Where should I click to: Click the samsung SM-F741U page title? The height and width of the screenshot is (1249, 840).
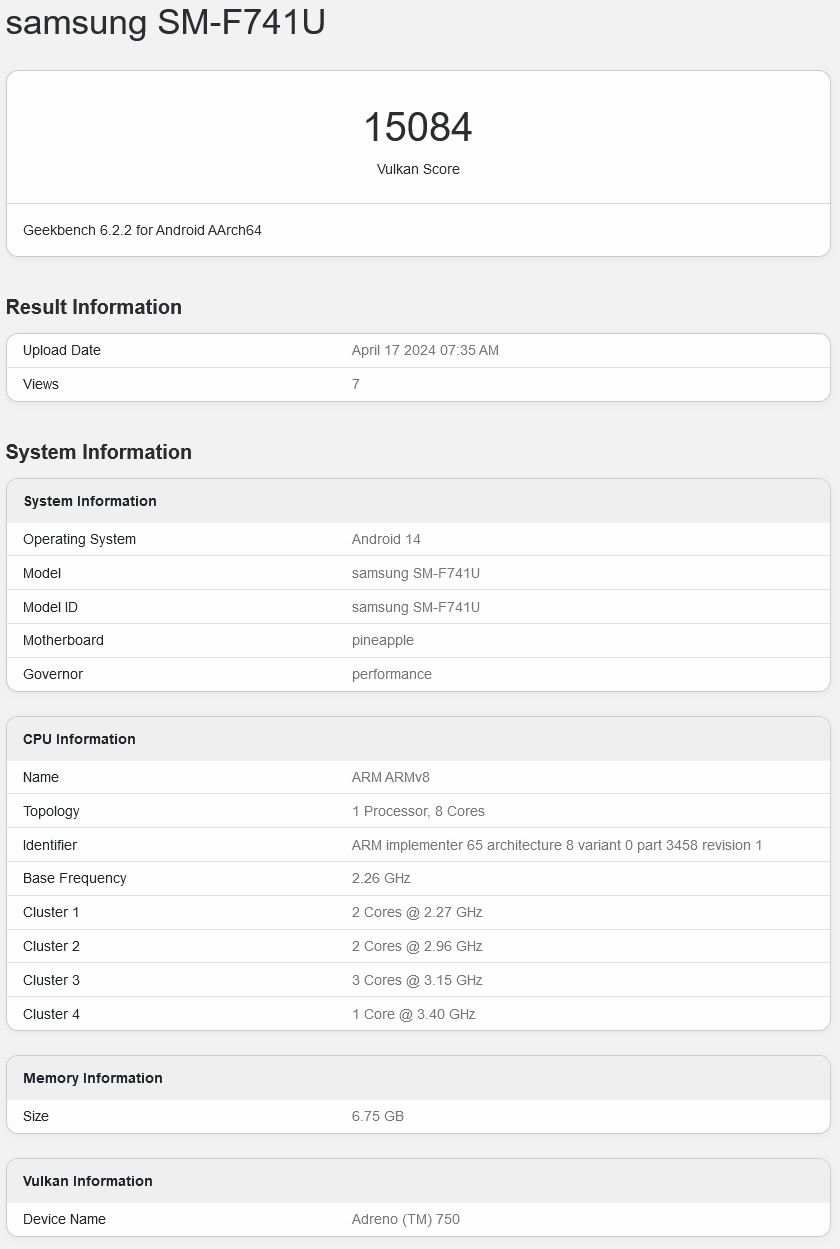point(166,22)
